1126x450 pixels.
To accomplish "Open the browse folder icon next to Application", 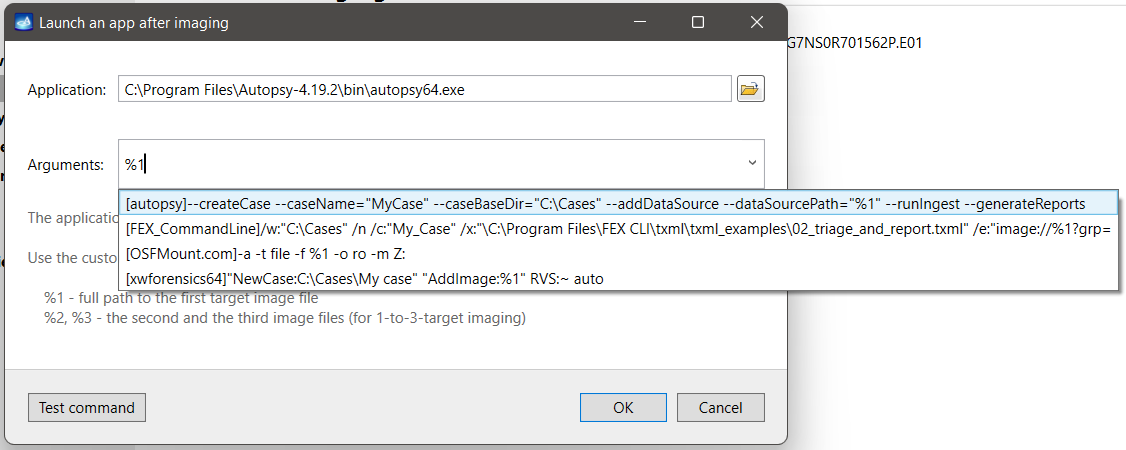I will (x=750, y=90).
